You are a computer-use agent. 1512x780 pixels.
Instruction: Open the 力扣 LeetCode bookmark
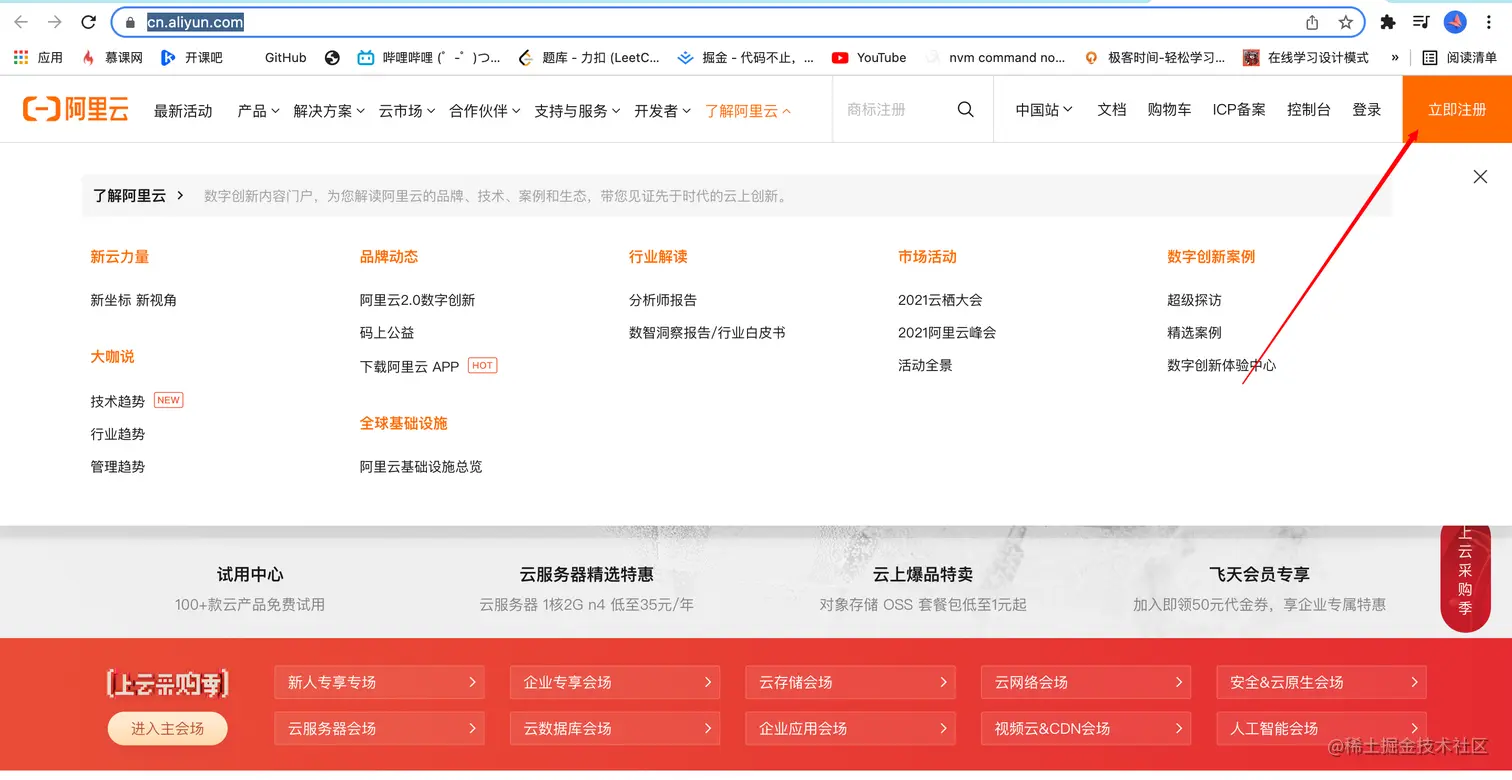[x=590, y=58]
